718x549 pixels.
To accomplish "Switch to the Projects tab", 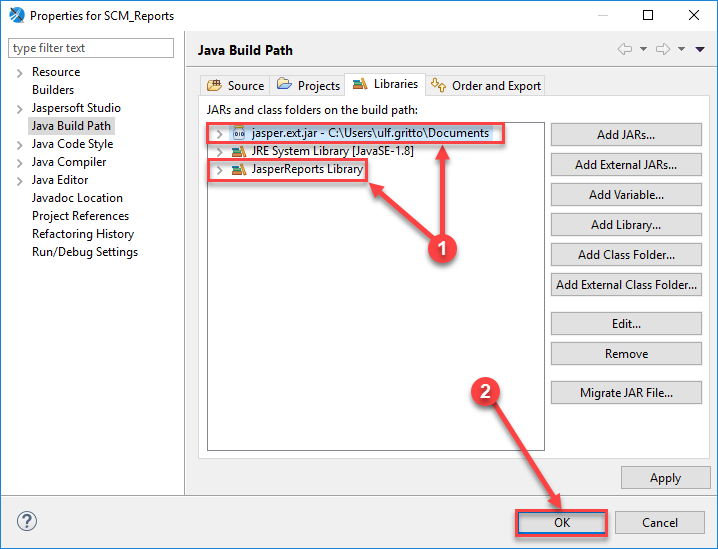I will (x=309, y=86).
